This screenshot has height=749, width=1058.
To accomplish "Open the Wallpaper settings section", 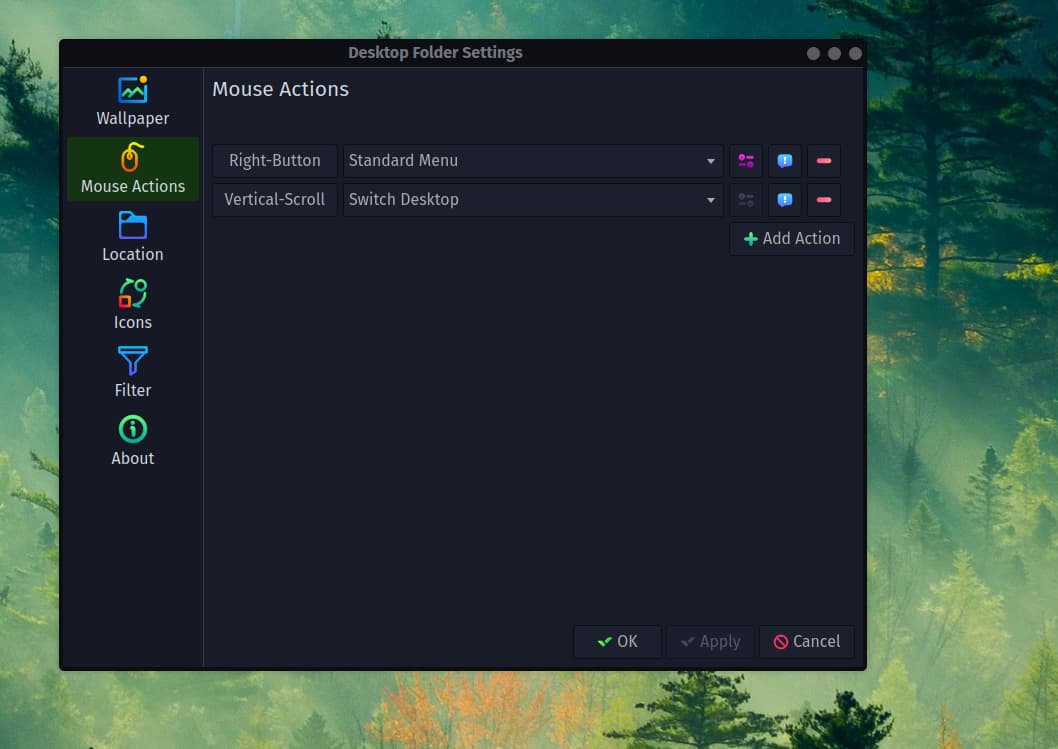I will tap(133, 101).
